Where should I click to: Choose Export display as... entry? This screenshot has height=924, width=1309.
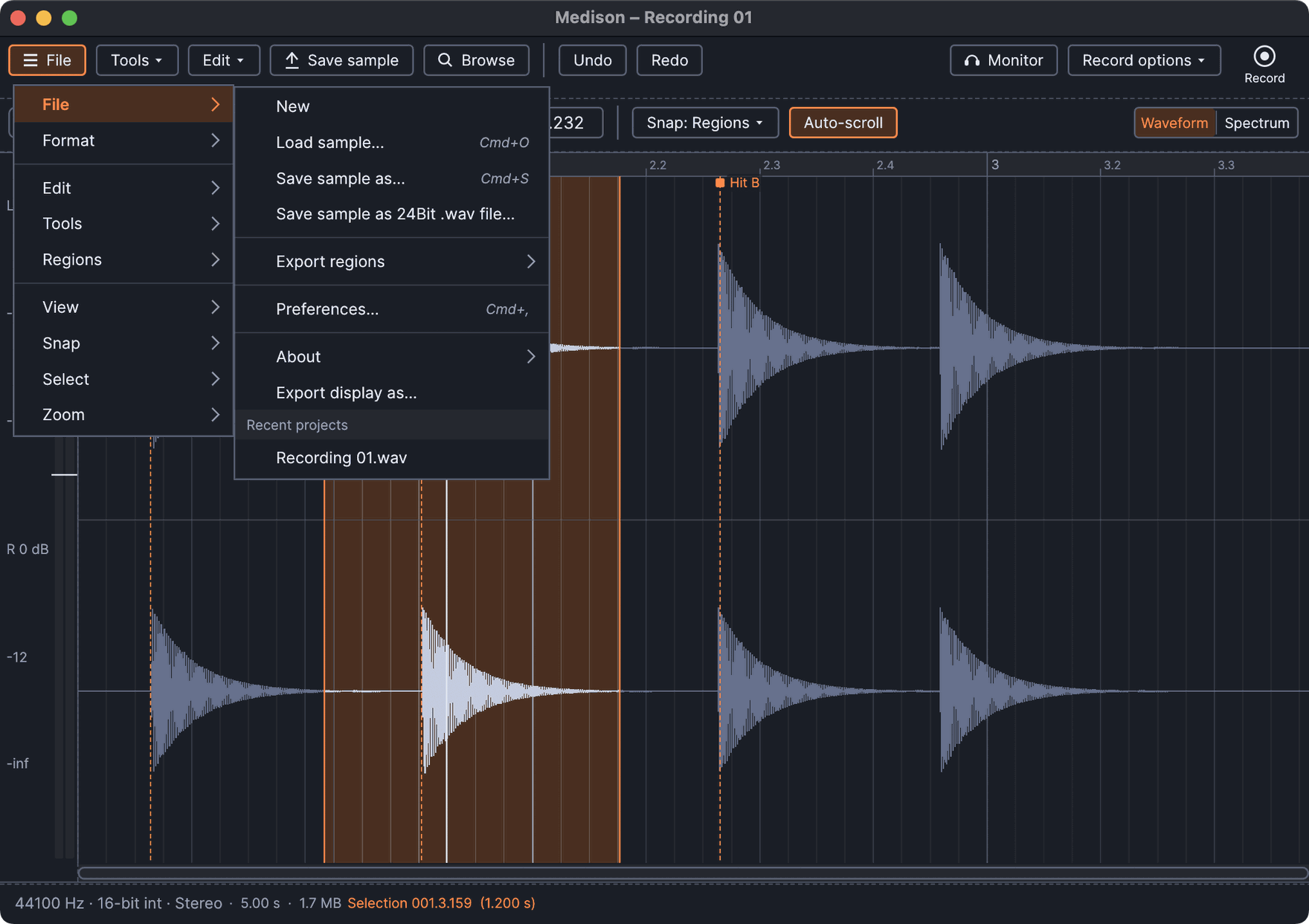coord(392,392)
